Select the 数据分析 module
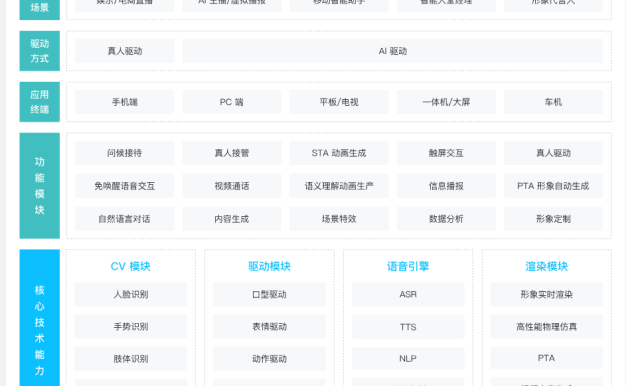This screenshot has width=626, height=386. point(446,219)
